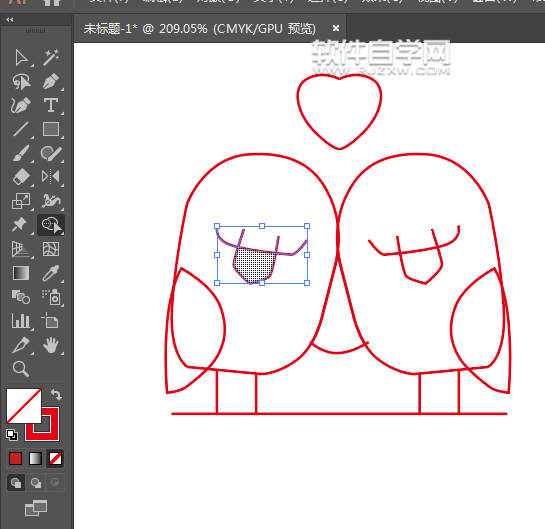The height and width of the screenshot is (529, 545).
Task: Choose the Eyedropper tool
Action: tap(51, 273)
